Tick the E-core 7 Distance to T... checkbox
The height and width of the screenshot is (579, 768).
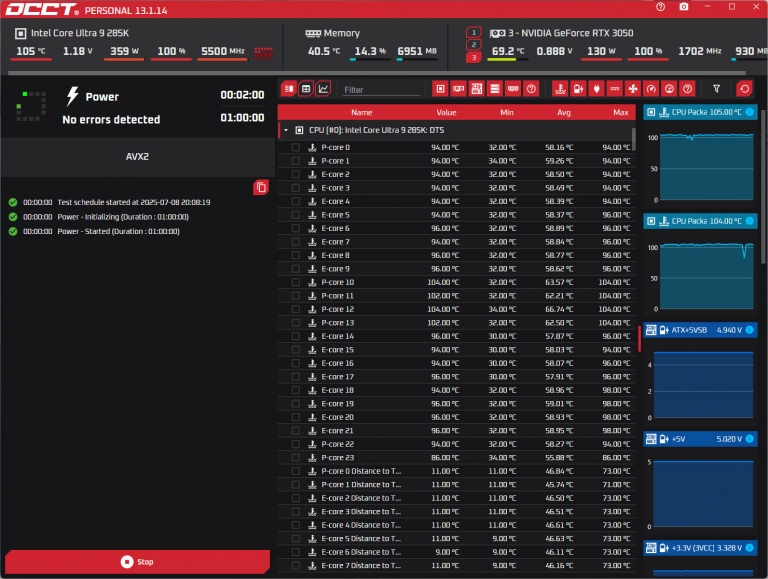296,566
